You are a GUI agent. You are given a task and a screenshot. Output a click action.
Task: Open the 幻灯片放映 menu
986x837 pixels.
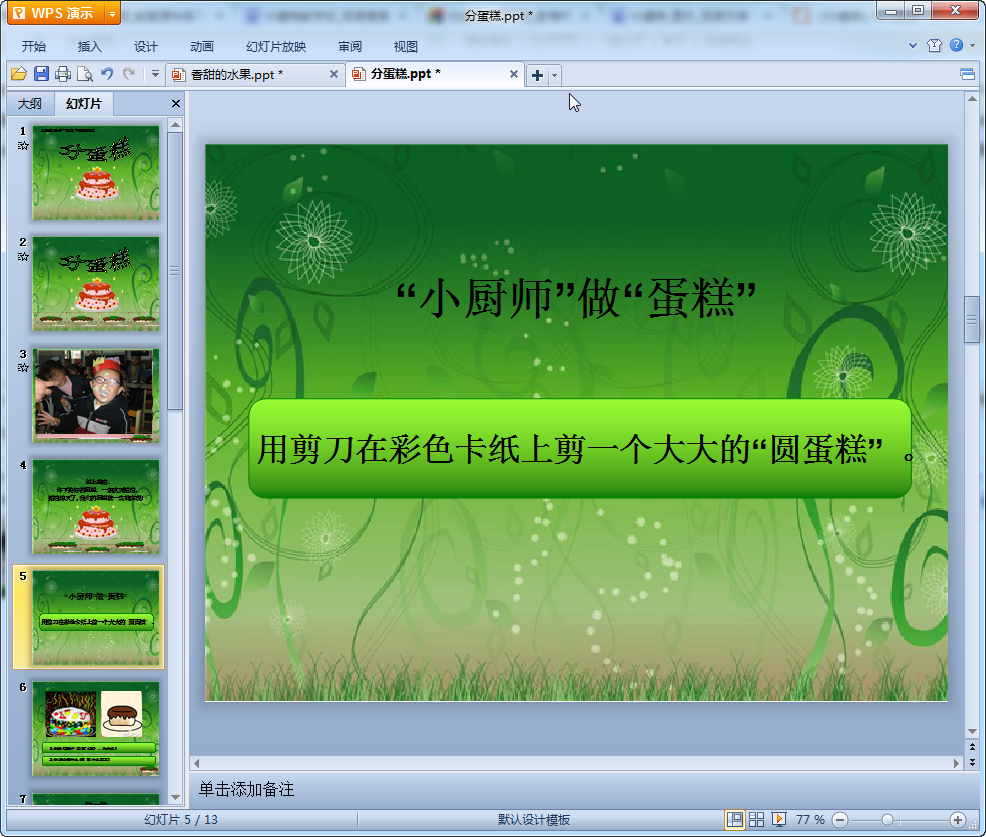[276, 47]
